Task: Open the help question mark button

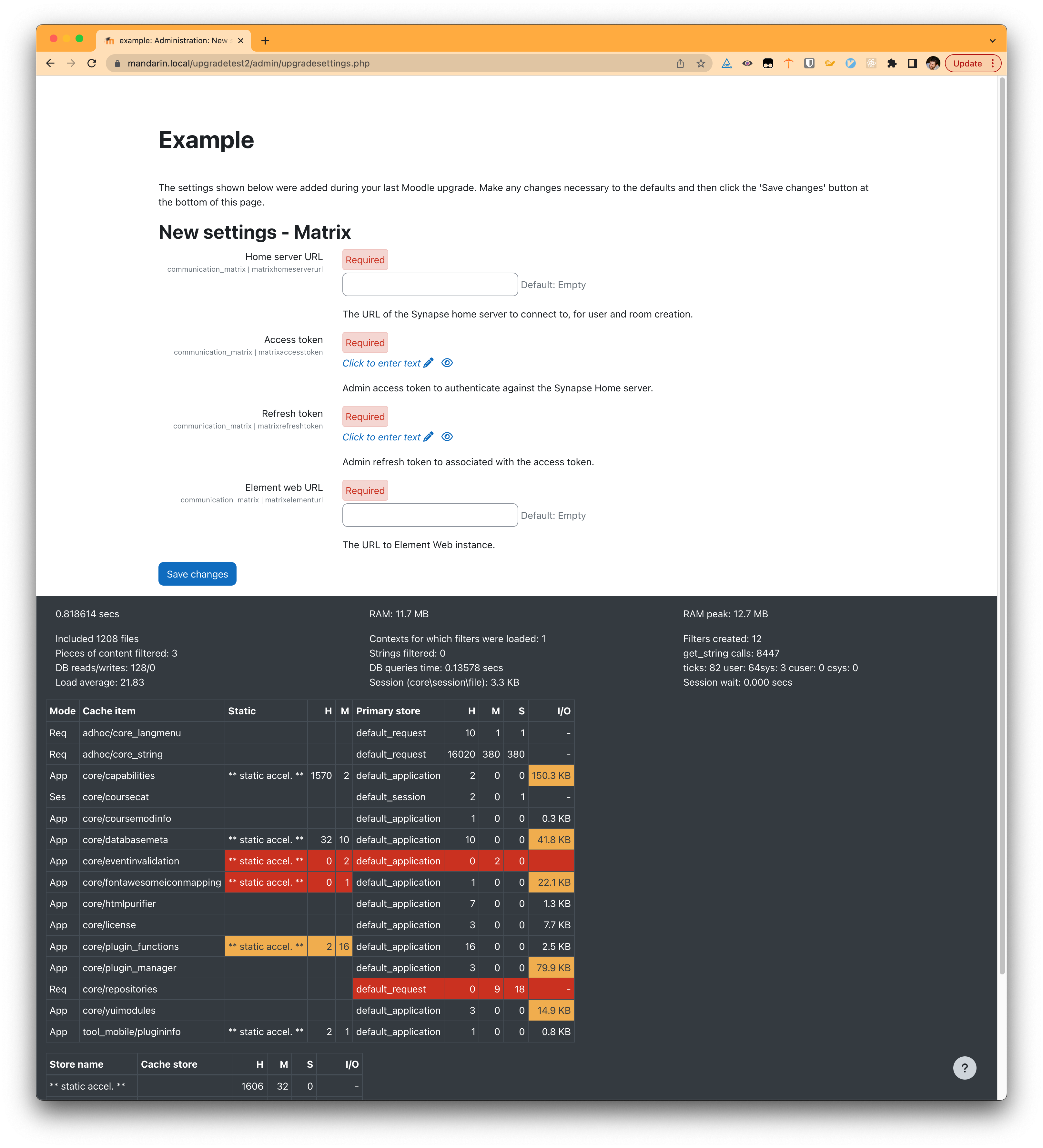Action: pyautogui.click(x=964, y=1068)
